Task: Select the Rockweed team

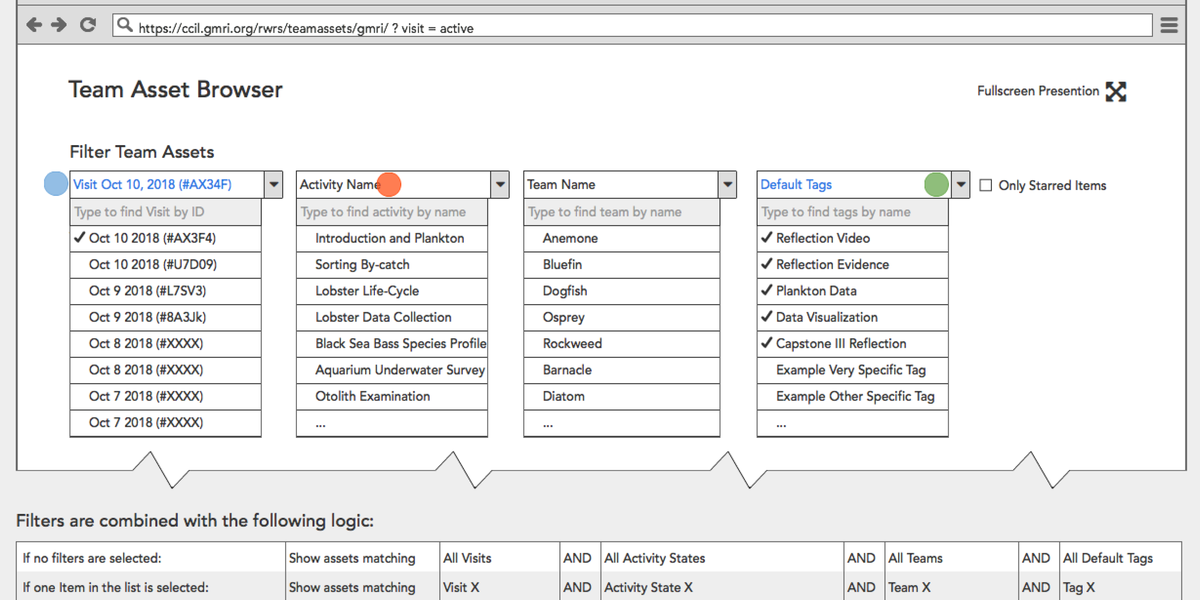Action: tap(621, 343)
